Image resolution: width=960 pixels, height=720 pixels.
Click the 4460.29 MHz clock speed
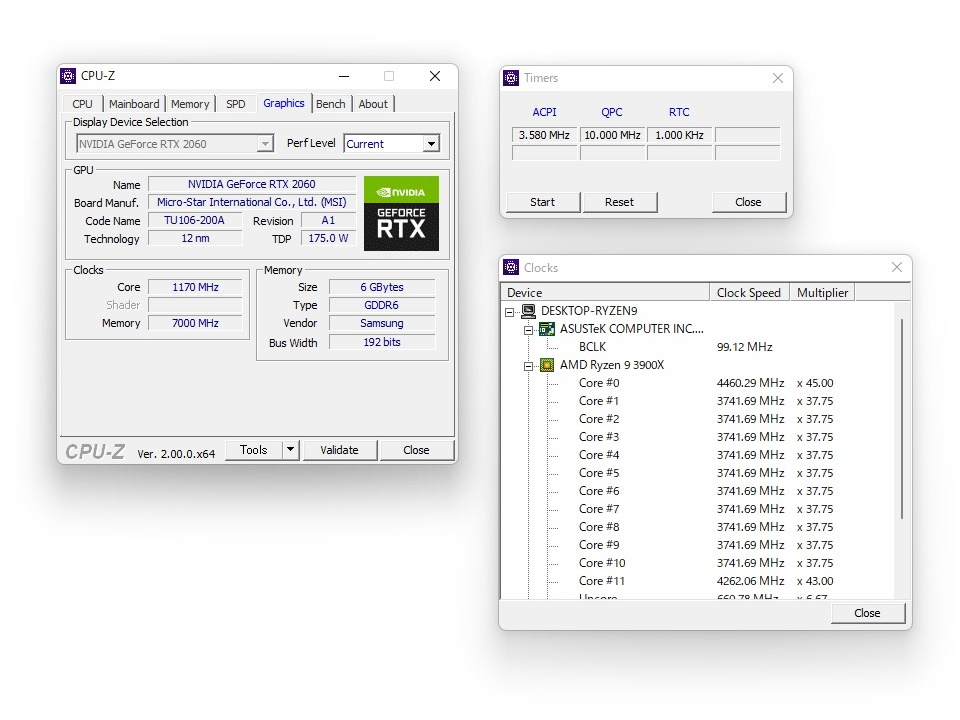(750, 383)
